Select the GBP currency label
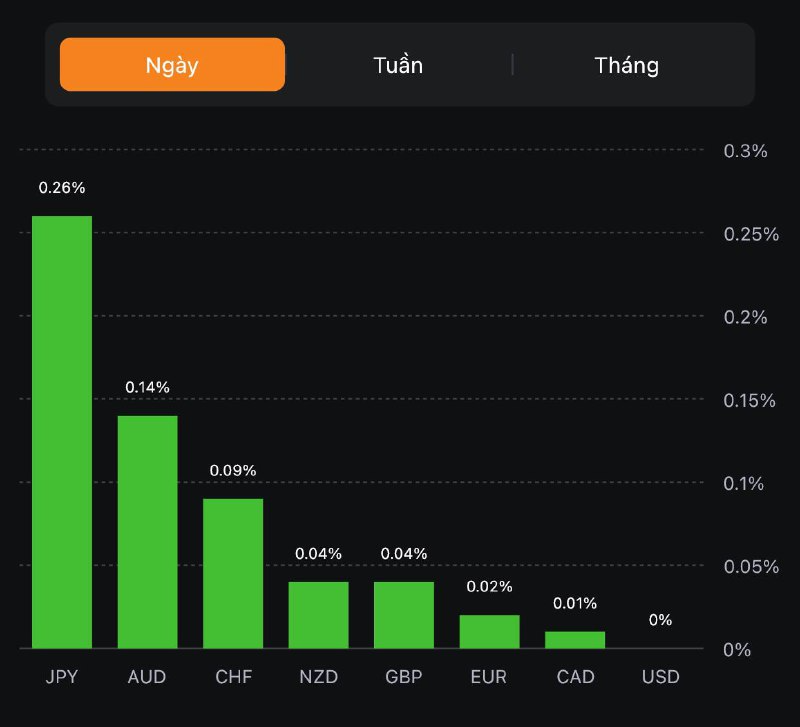Image resolution: width=800 pixels, height=727 pixels. [404, 677]
